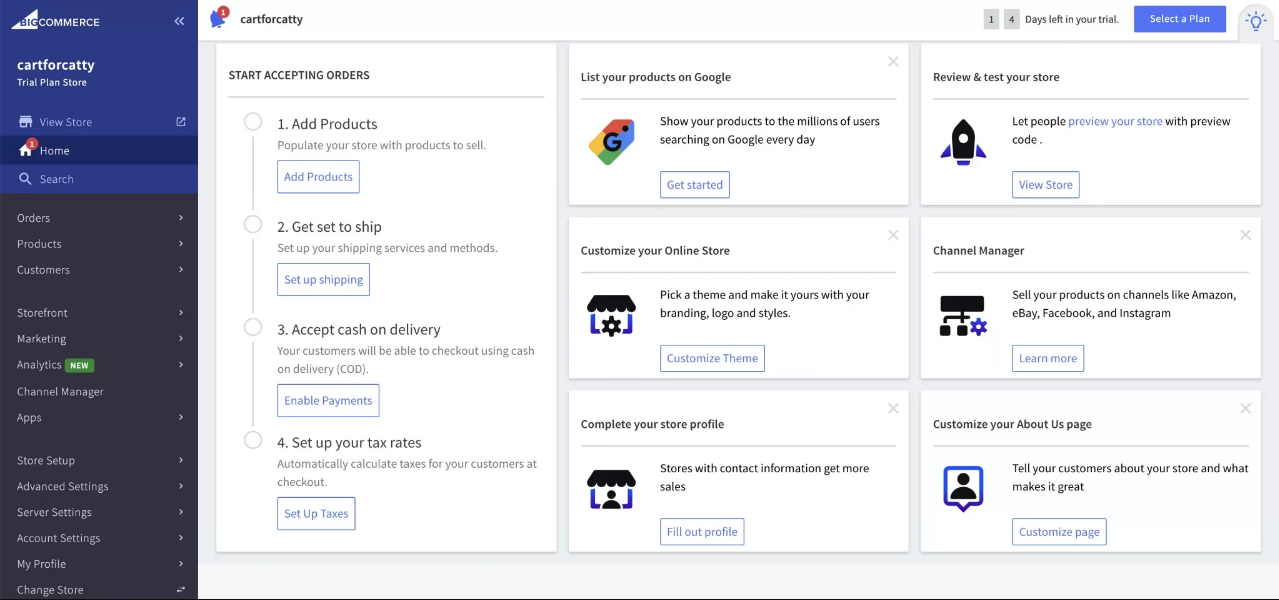
Task: Expand the Analytics menu chevron
Action: [x=181, y=365]
